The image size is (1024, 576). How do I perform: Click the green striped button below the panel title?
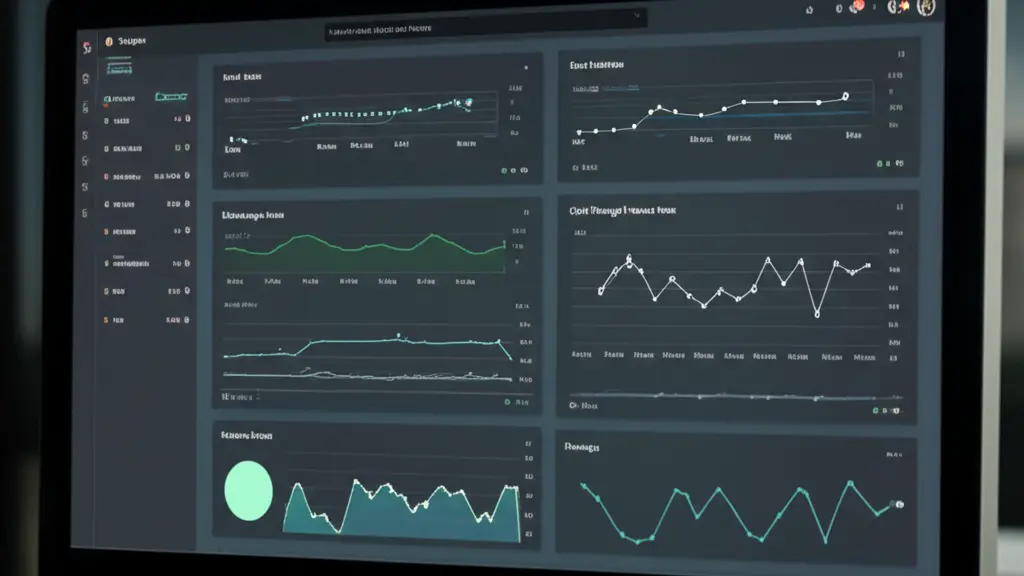119,68
